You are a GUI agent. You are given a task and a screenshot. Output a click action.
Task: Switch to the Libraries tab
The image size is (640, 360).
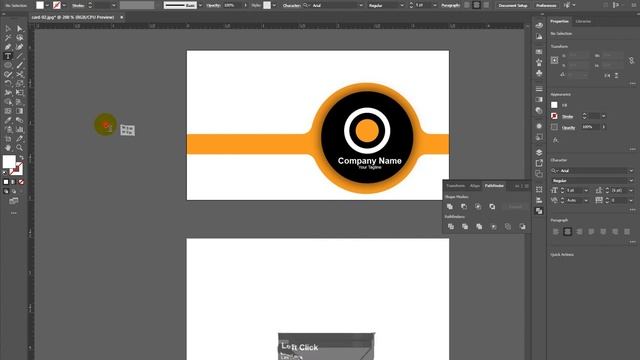click(583, 21)
